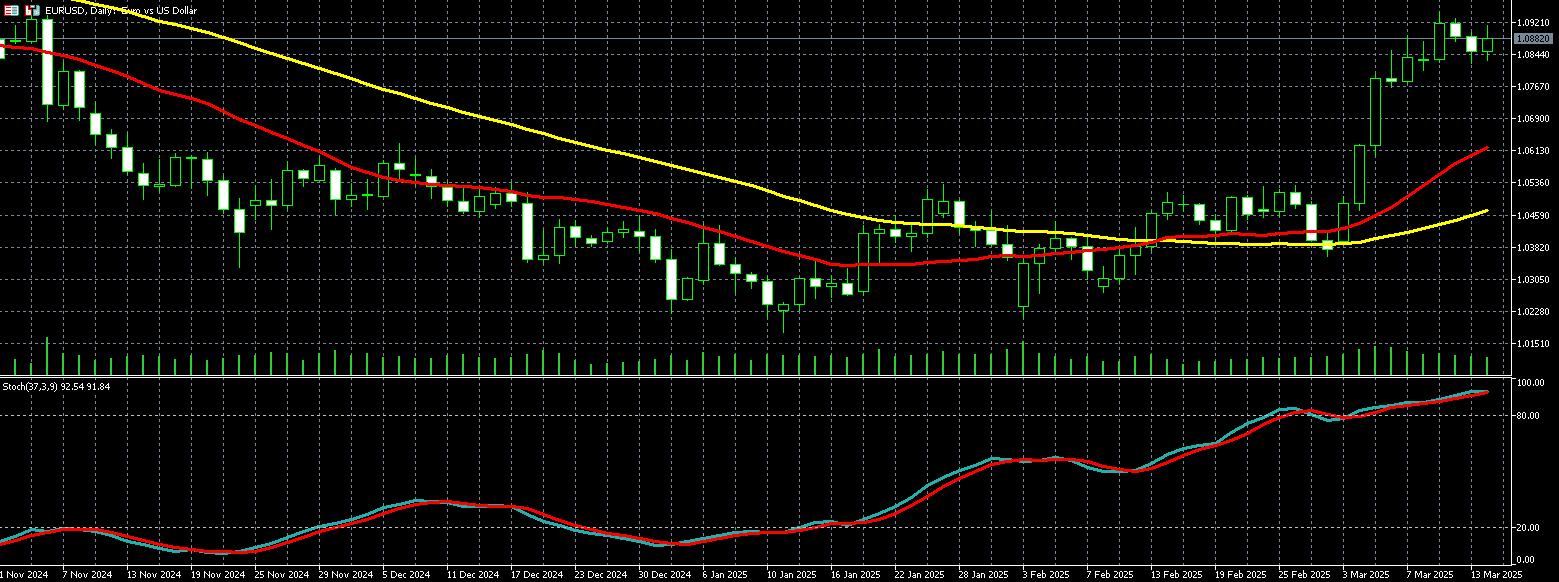1559x582 pixels.
Task: Click the 22 Jan 2025 date label
Action: coord(919,575)
